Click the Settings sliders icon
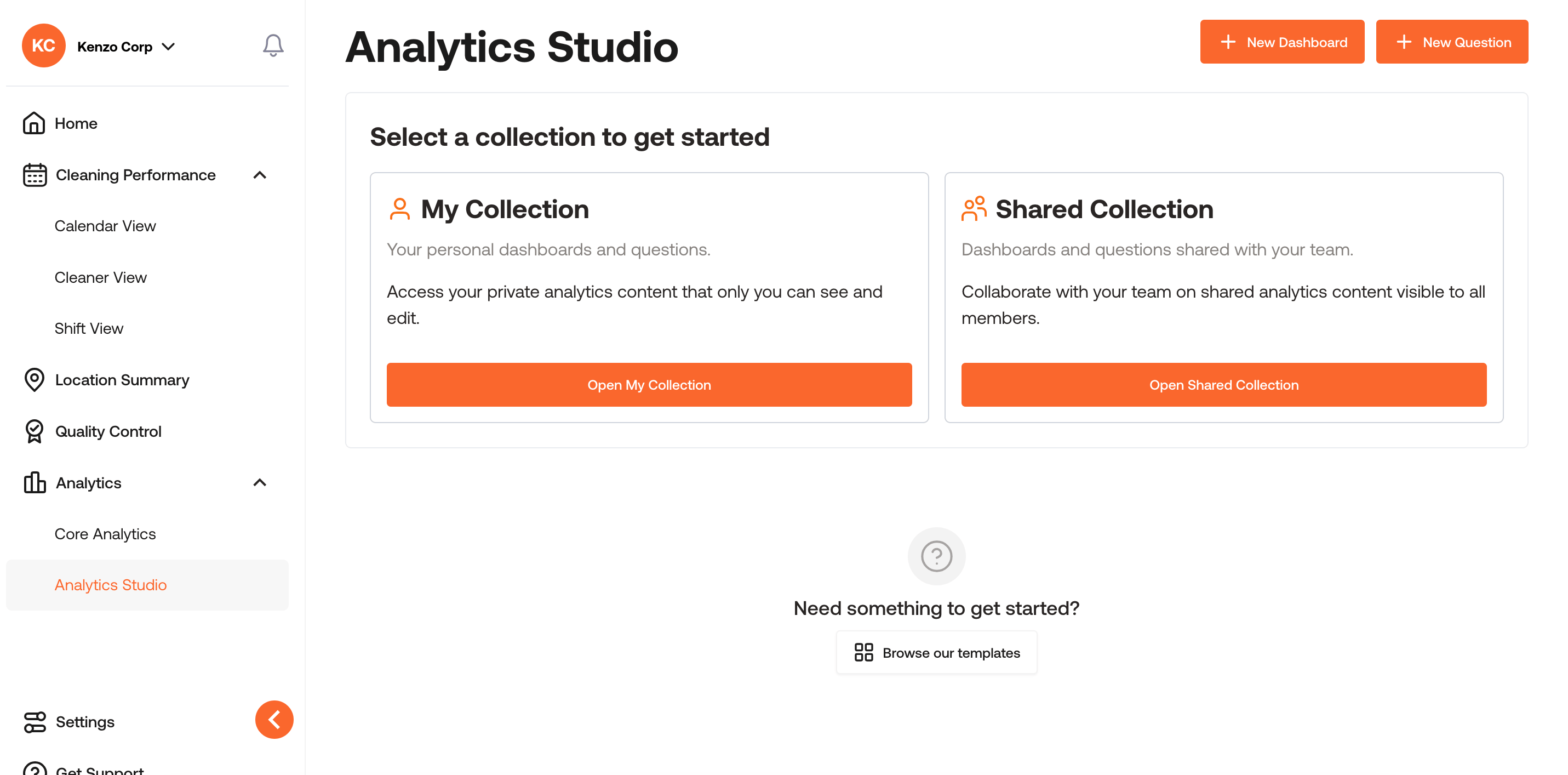 coord(35,721)
